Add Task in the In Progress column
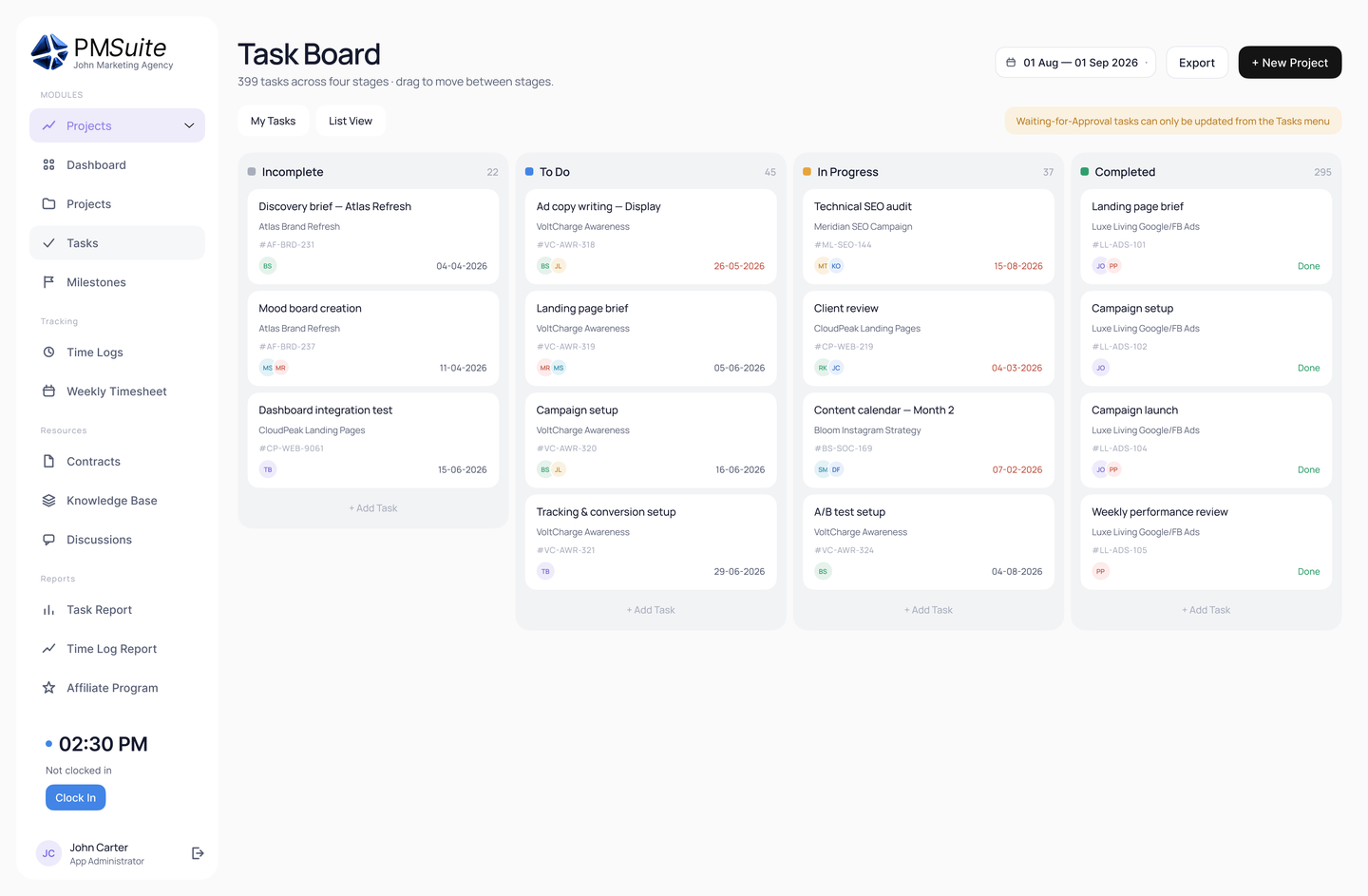Screen dimensions: 1368x896 tap(928, 610)
